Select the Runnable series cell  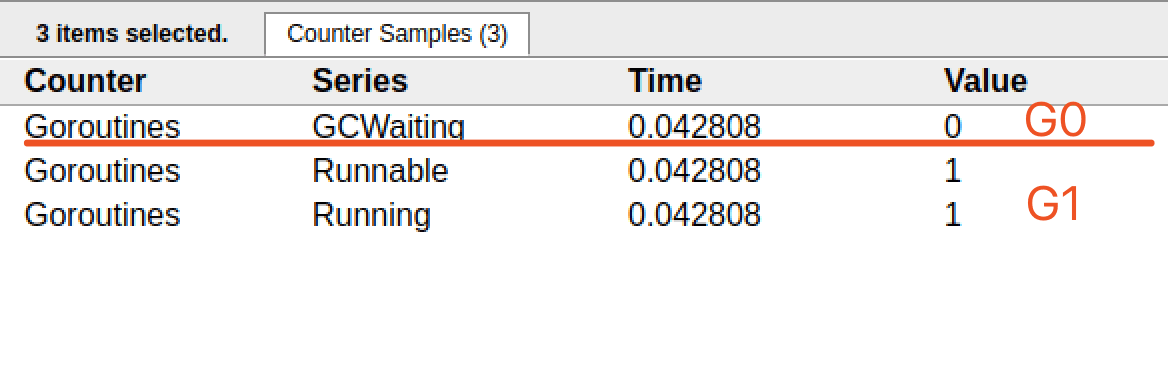coord(380,171)
